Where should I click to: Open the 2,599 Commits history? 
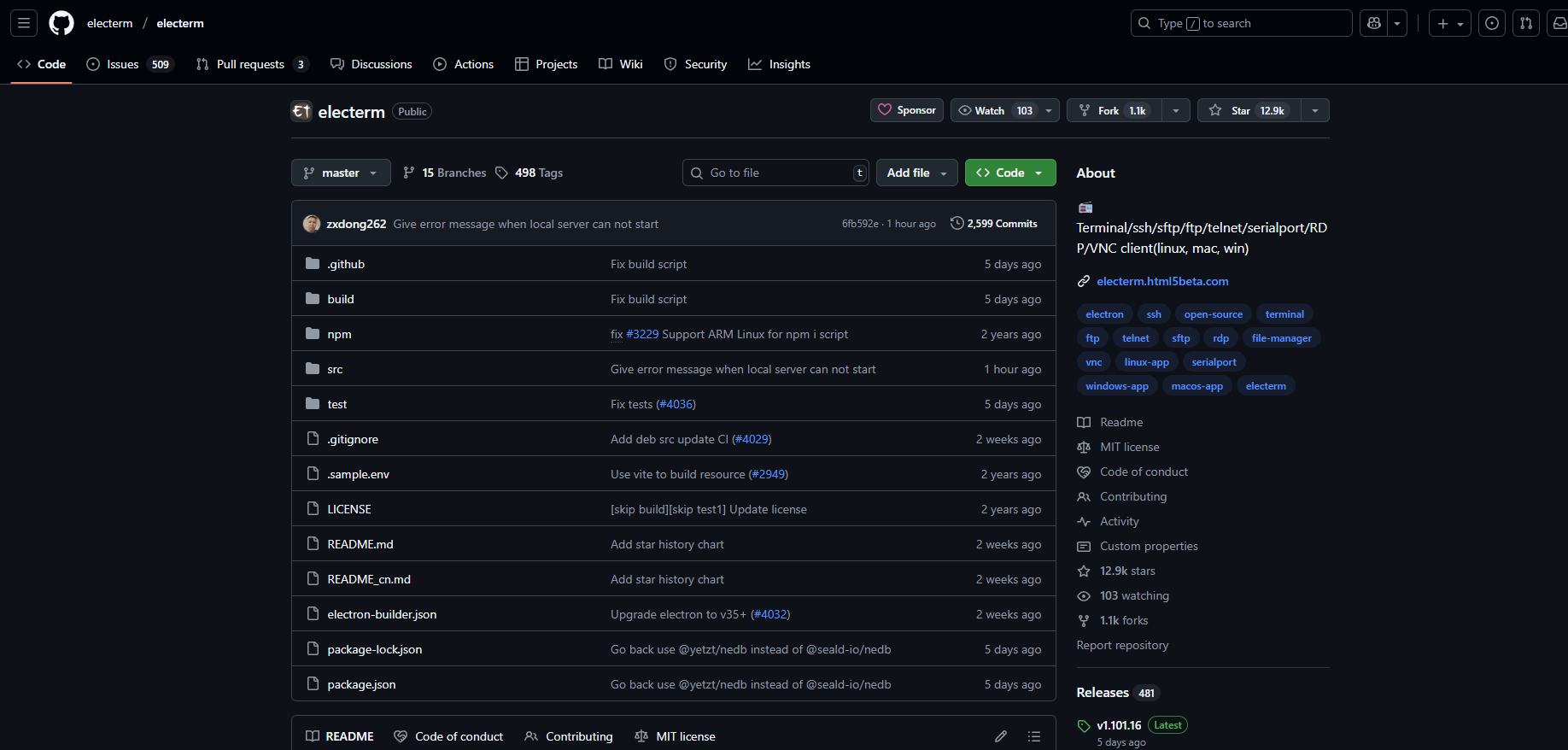[994, 224]
